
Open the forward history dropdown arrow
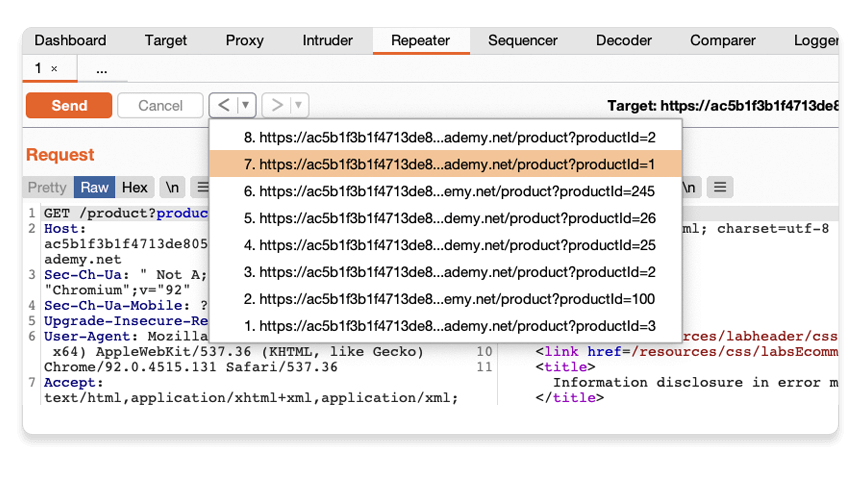click(298, 105)
